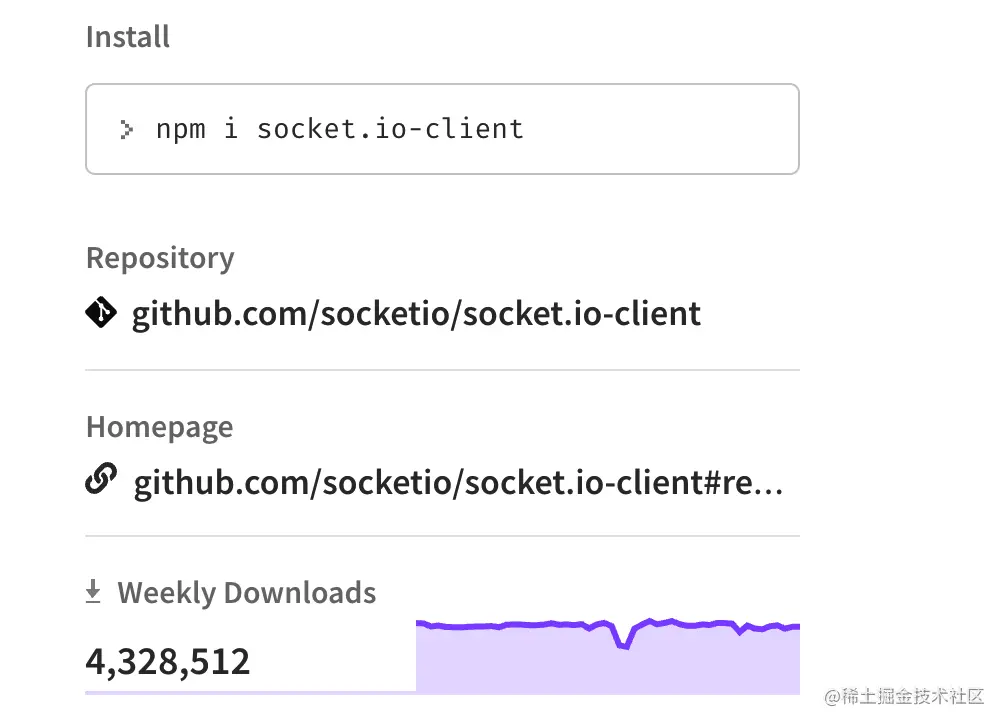Click the download arrow icon

click(x=93, y=593)
